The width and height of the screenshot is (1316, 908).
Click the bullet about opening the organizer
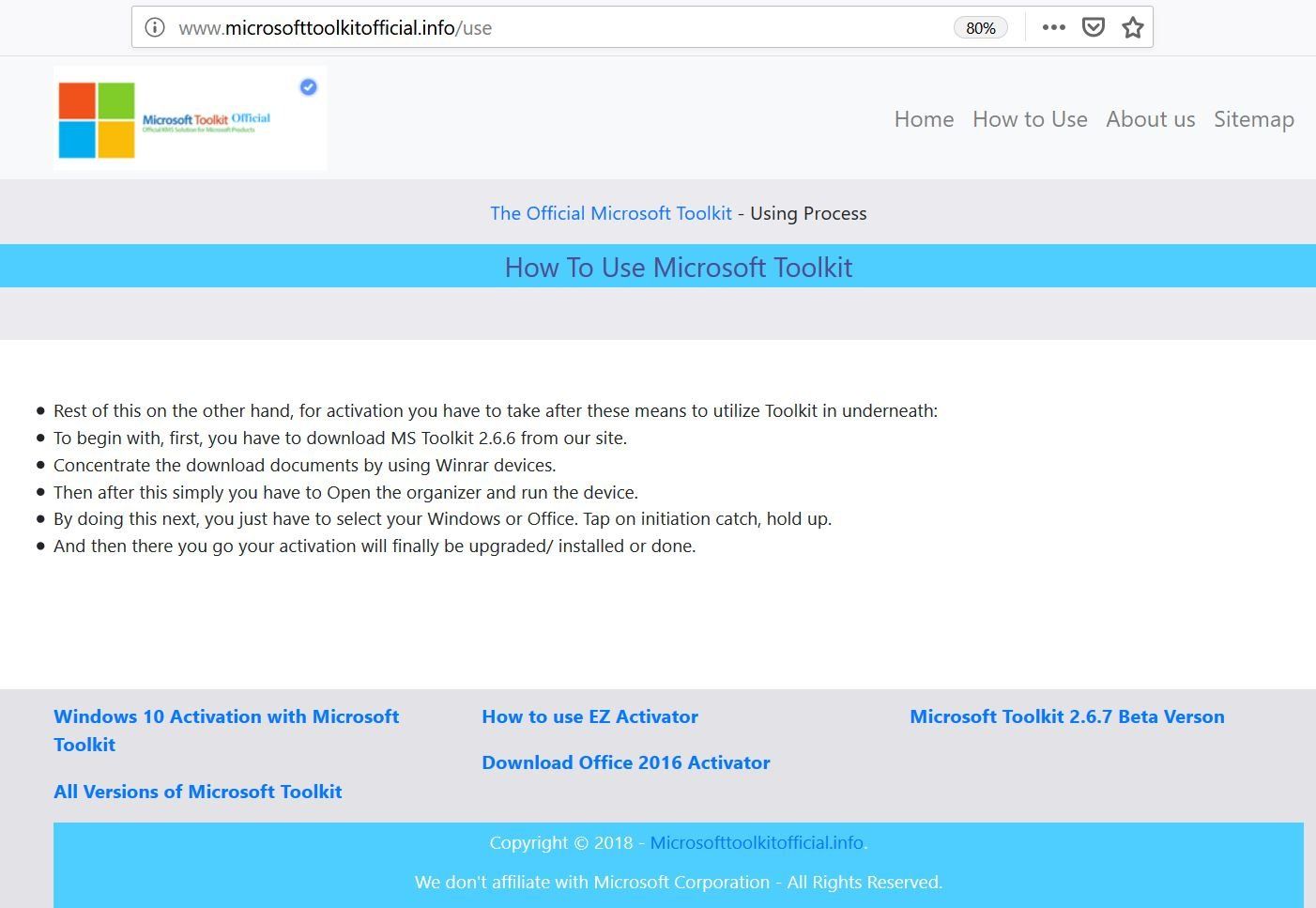tap(345, 492)
